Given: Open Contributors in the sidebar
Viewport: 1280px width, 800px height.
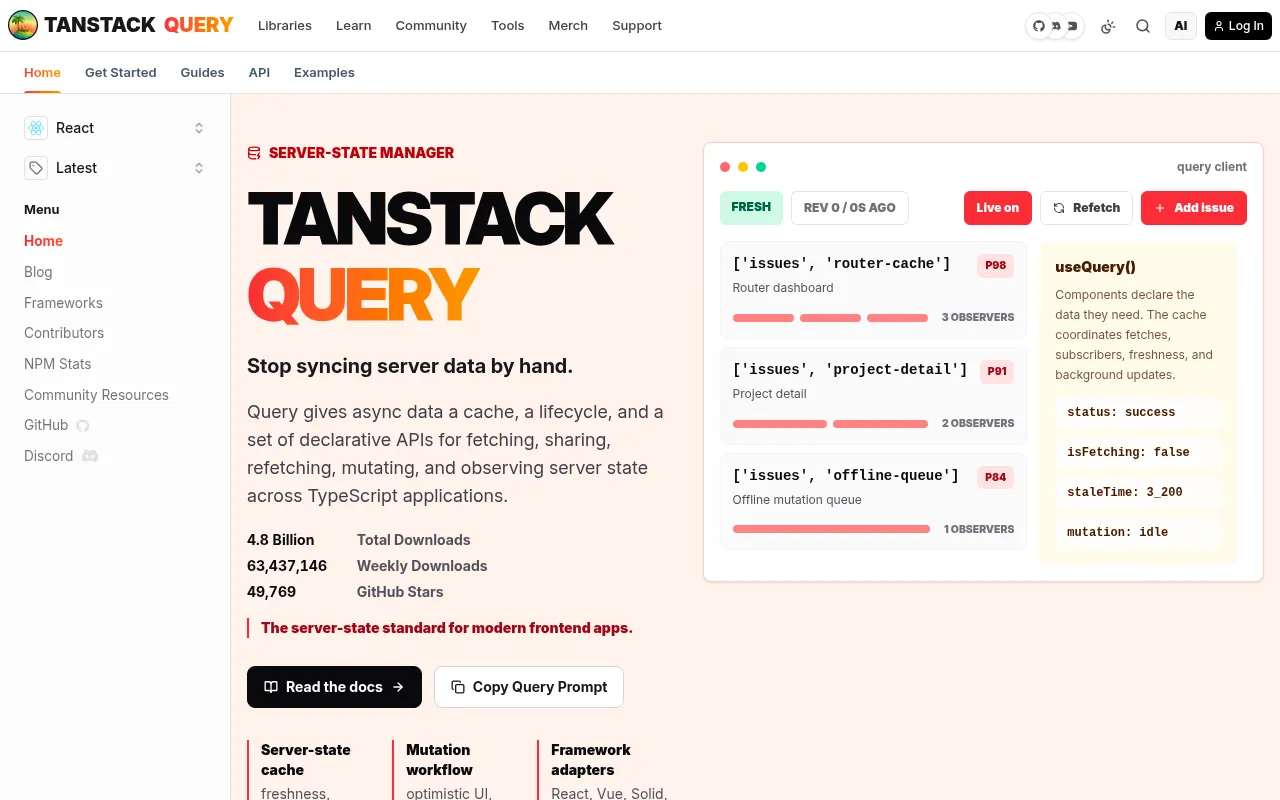Looking at the screenshot, I should pos(64,333).
